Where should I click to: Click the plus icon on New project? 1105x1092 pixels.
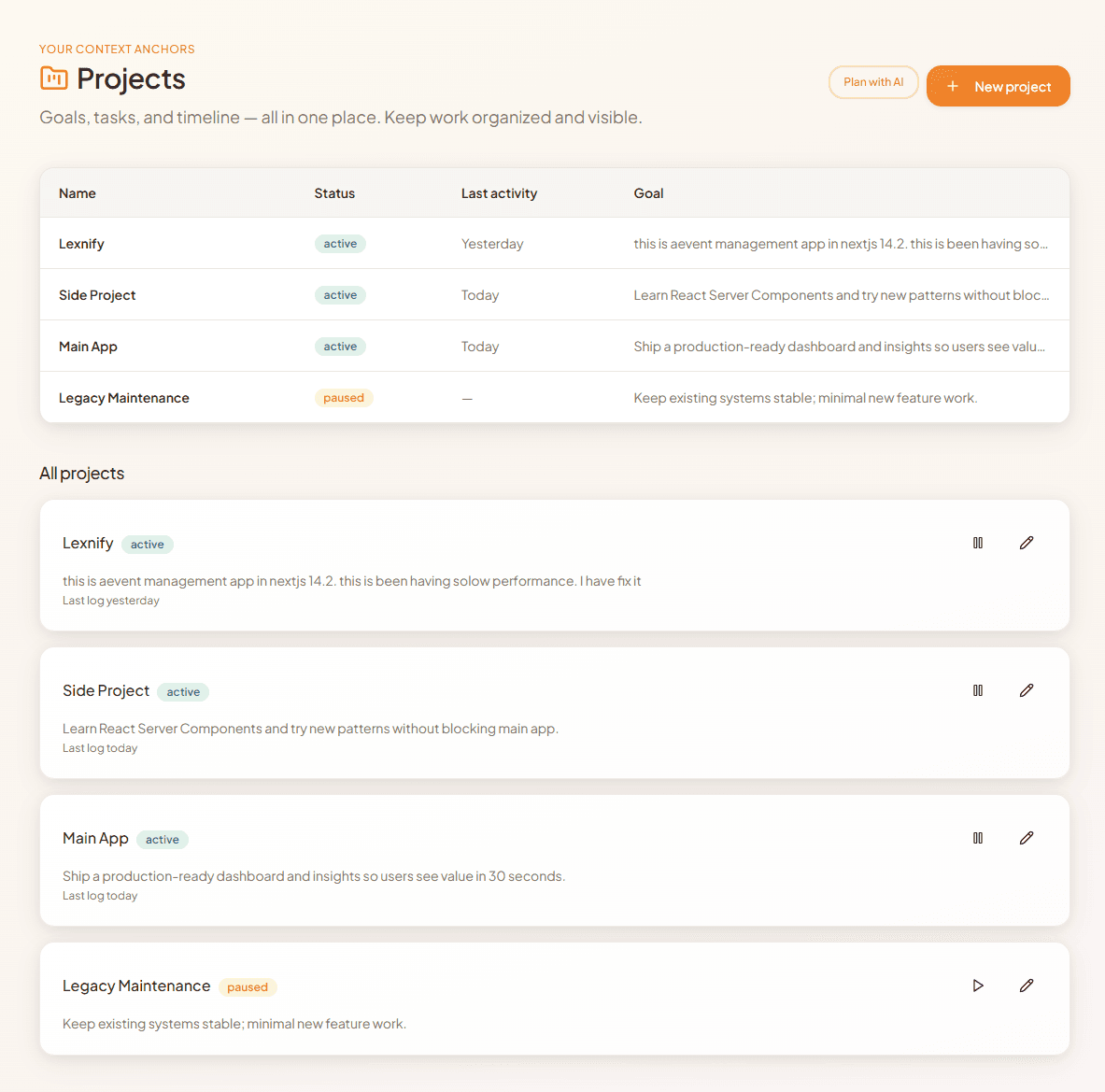coord(952,86)
